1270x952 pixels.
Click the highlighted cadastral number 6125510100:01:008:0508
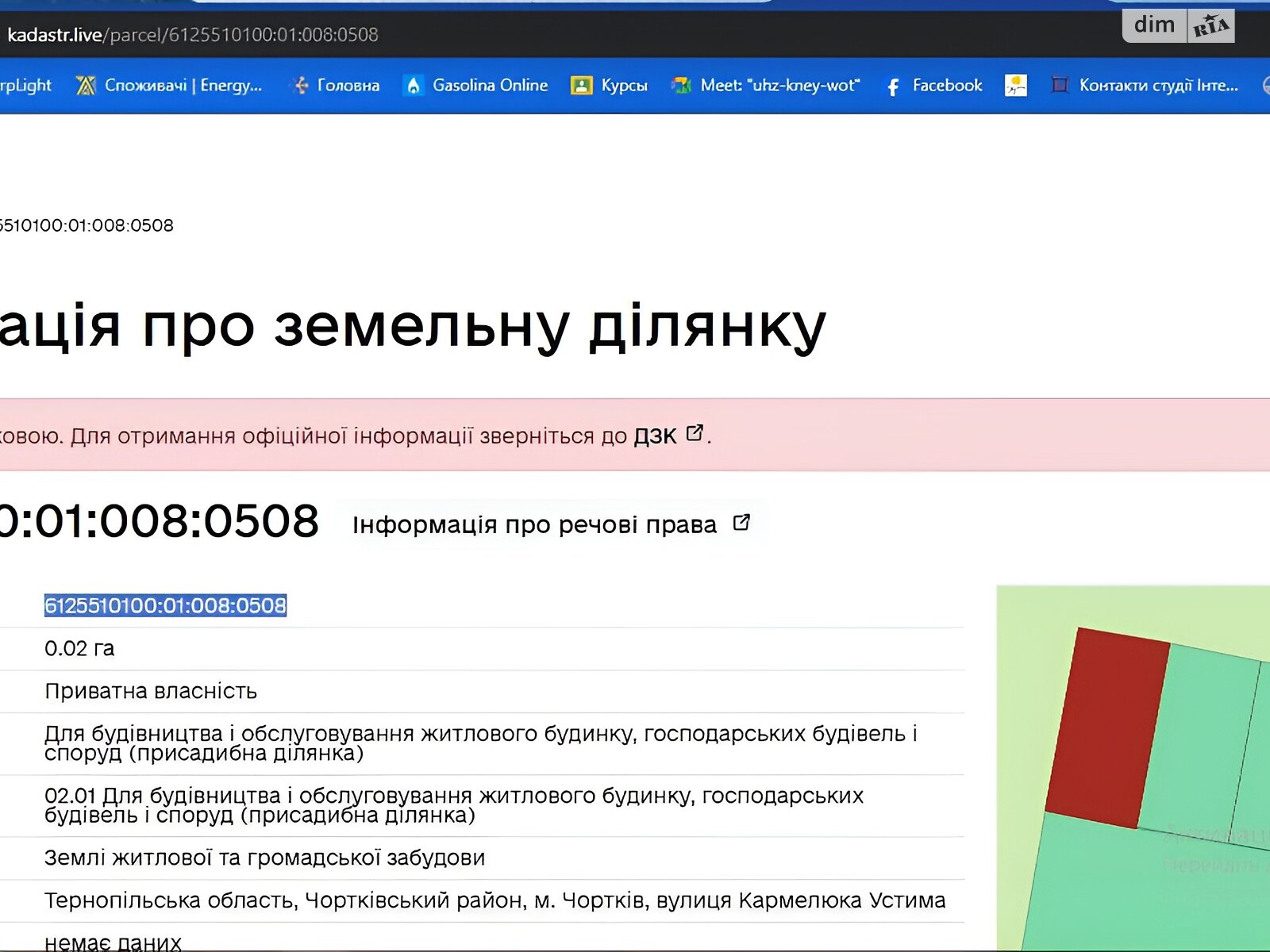(x=165, y=606)
